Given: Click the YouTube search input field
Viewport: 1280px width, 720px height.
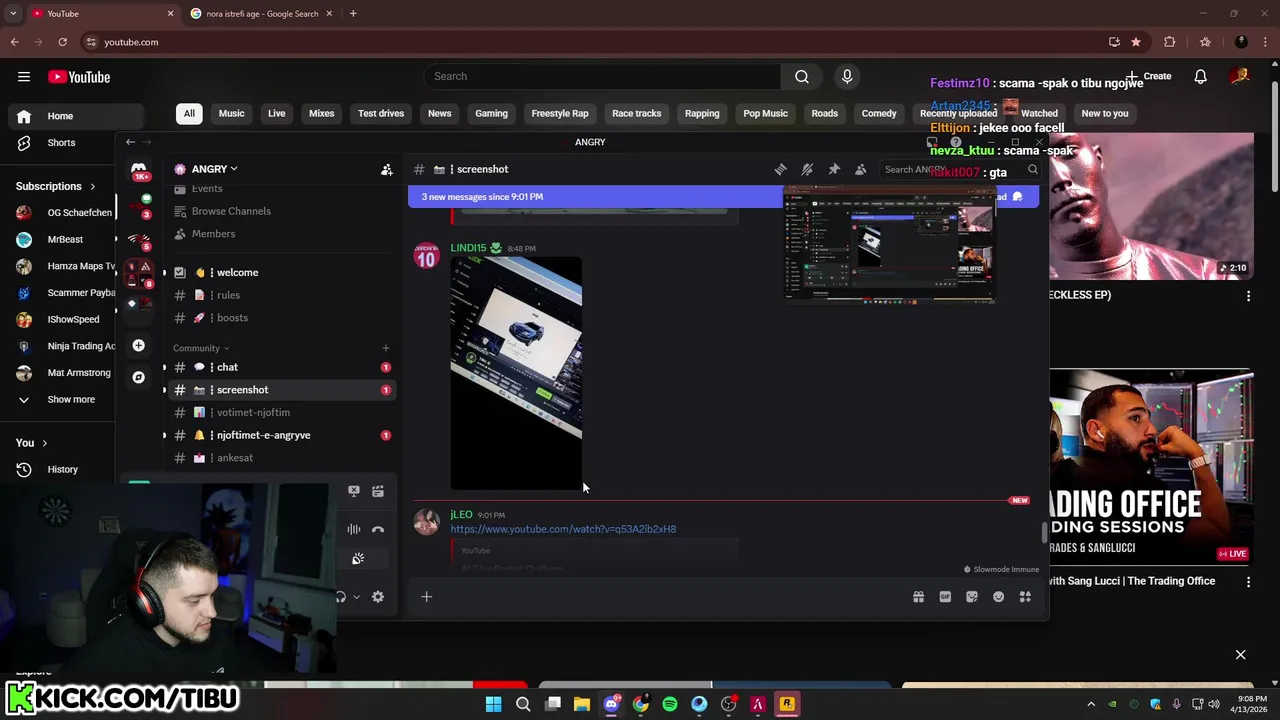Looking at the screenshot, I should pyautogui.click(x=603, y=77).
